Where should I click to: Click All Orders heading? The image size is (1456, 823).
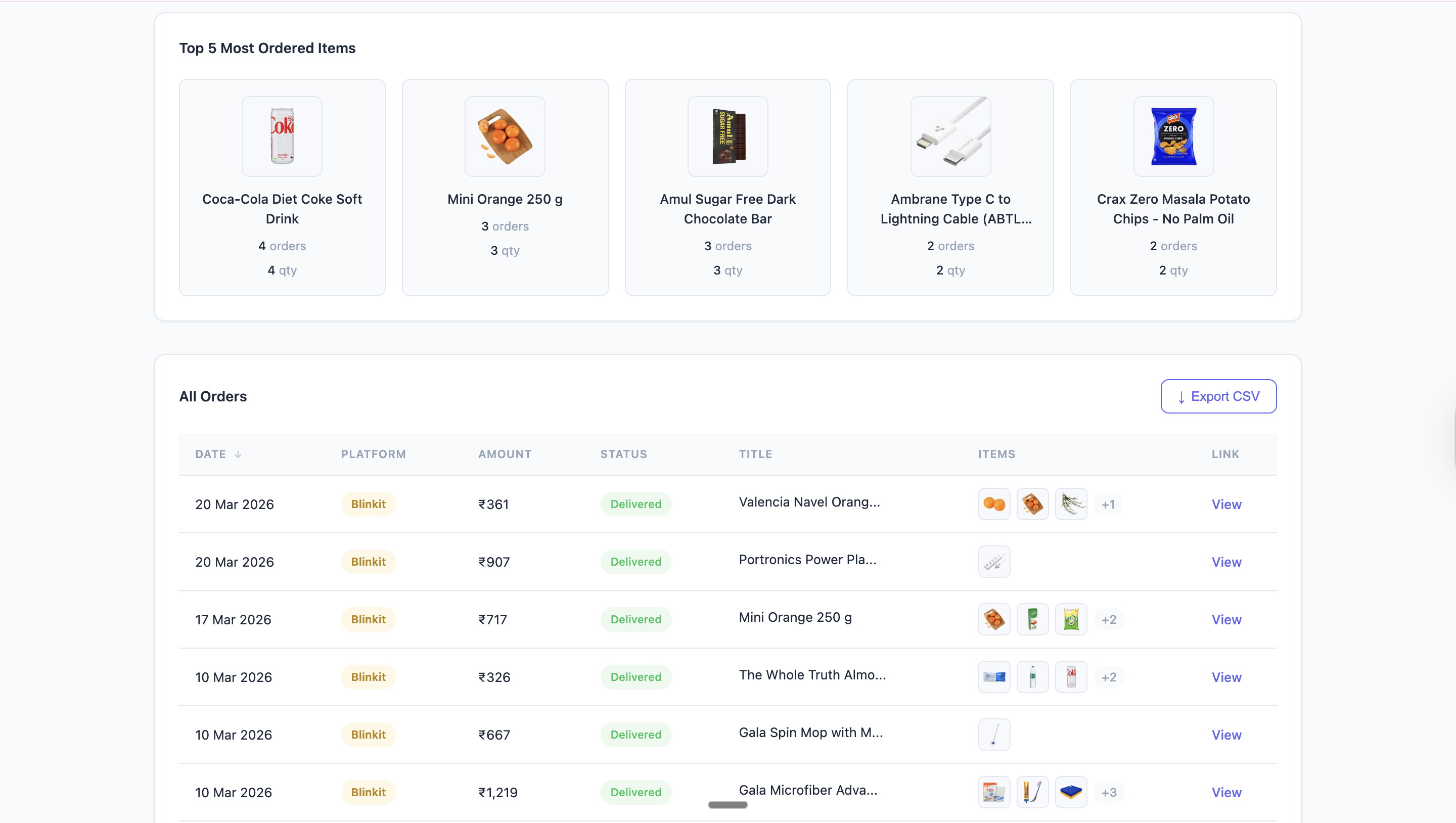[x=213, y=396]
